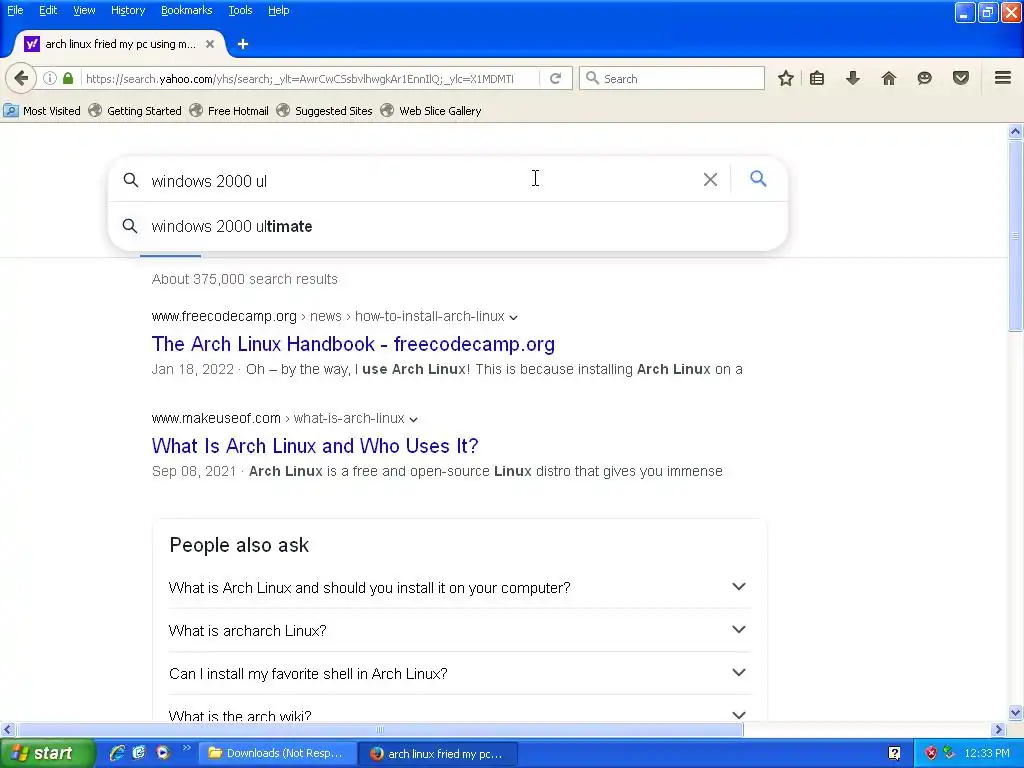Open the File menu
Screen dimensions: 1024x768
tap(15, 10)
